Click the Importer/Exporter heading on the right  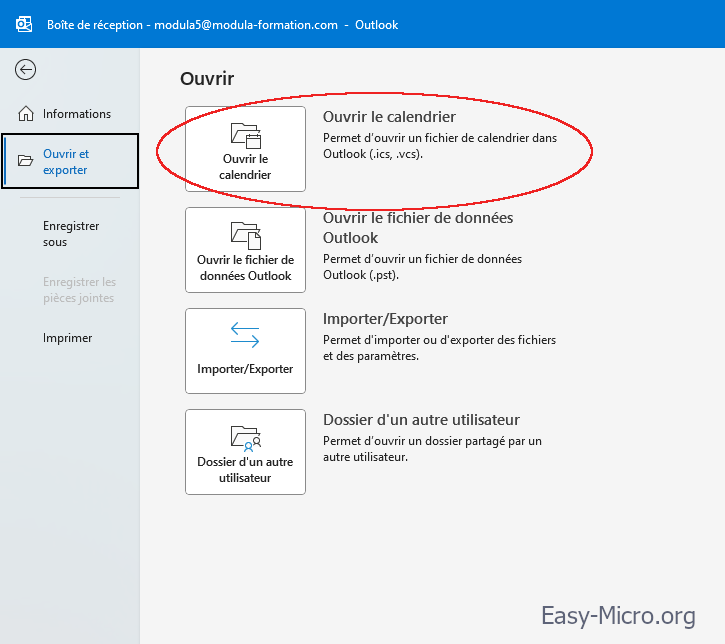[x=385, y=319]
